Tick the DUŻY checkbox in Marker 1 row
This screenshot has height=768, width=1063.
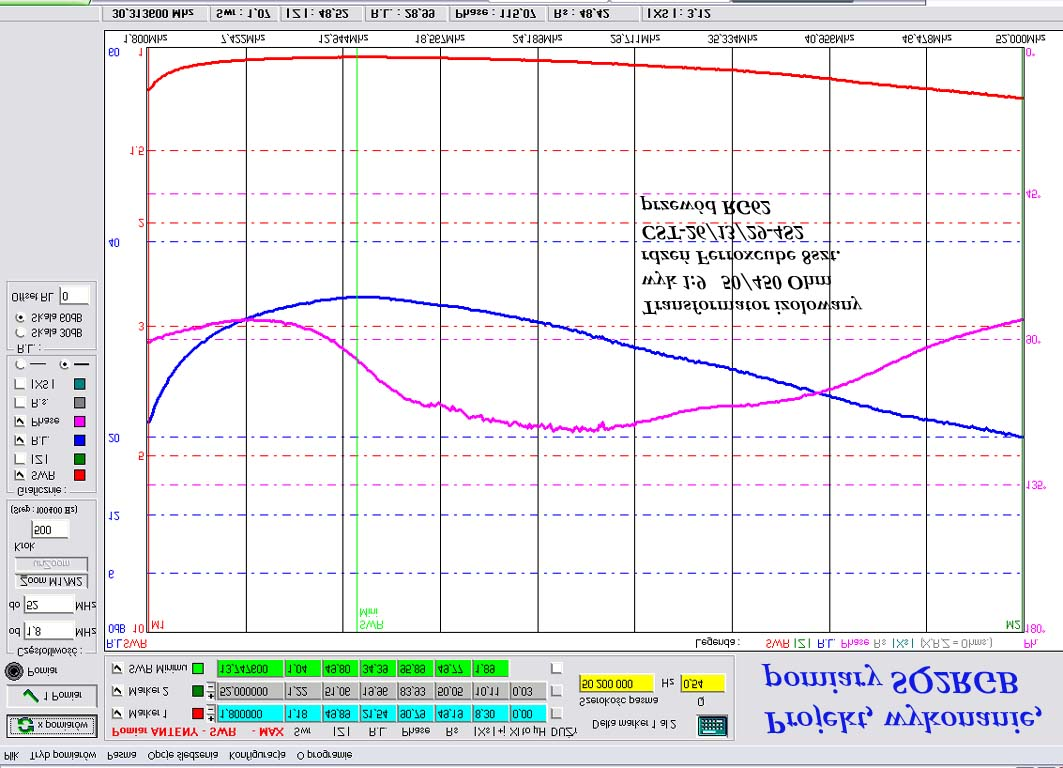(557, 713)
